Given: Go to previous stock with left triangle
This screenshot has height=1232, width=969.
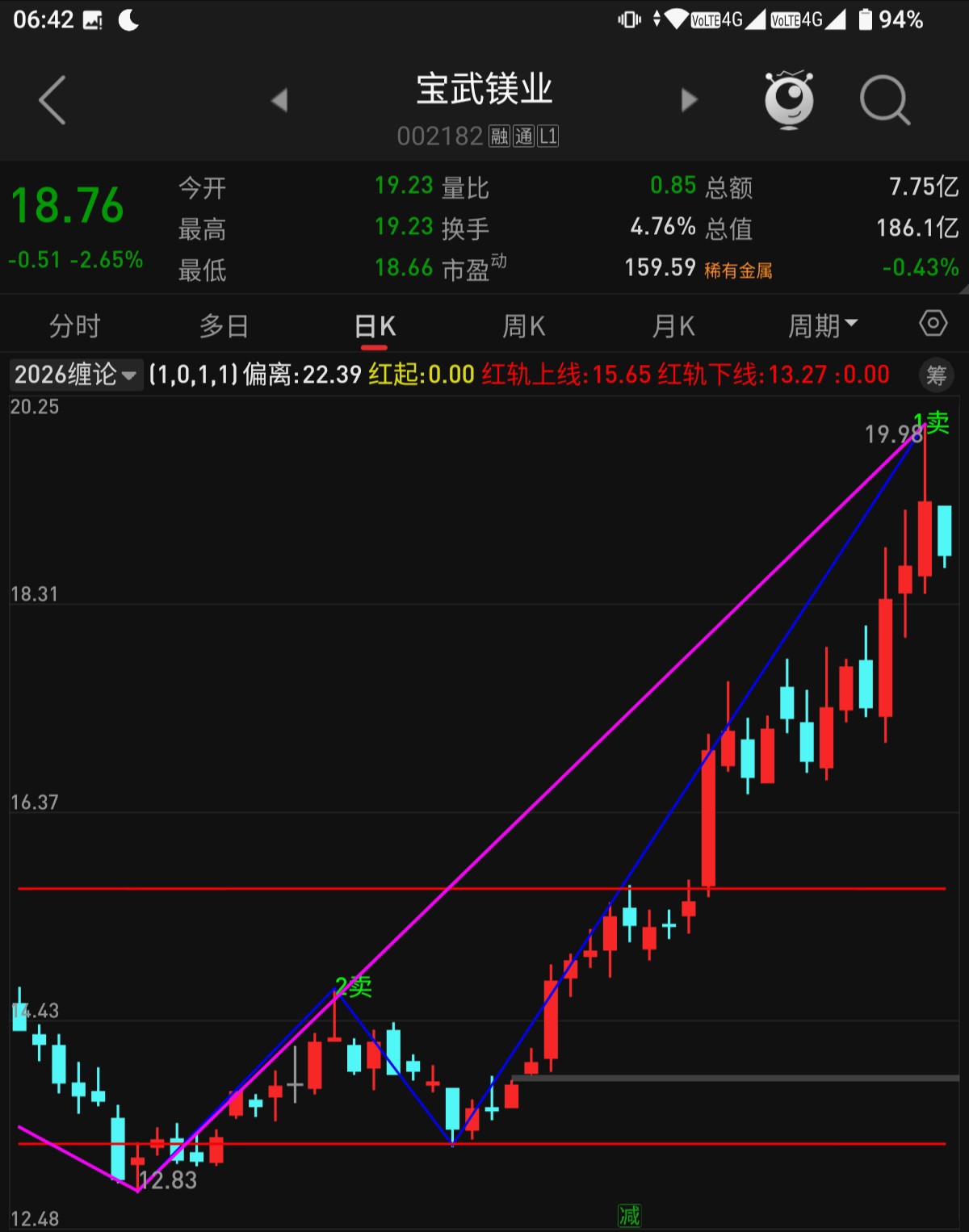Looking at the screenshot, I should 279,100.
